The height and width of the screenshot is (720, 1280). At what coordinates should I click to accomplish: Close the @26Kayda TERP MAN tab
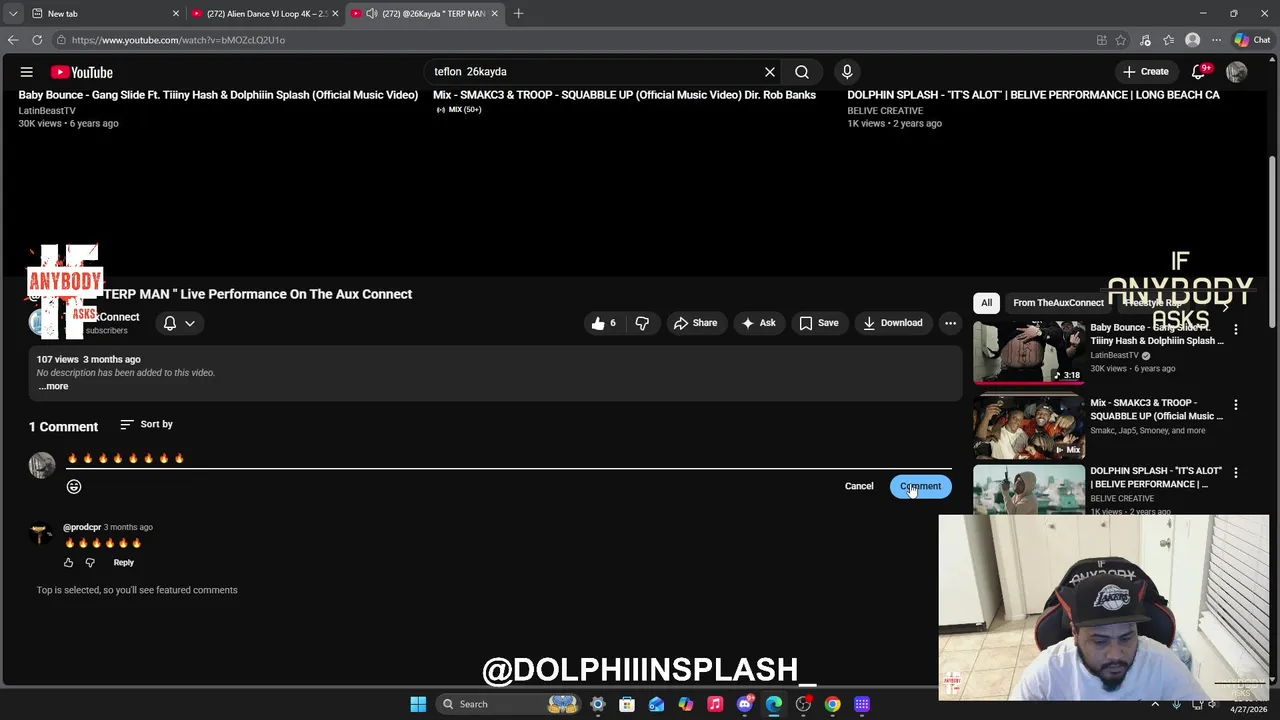pyautogui.click(x=494, y=14)
